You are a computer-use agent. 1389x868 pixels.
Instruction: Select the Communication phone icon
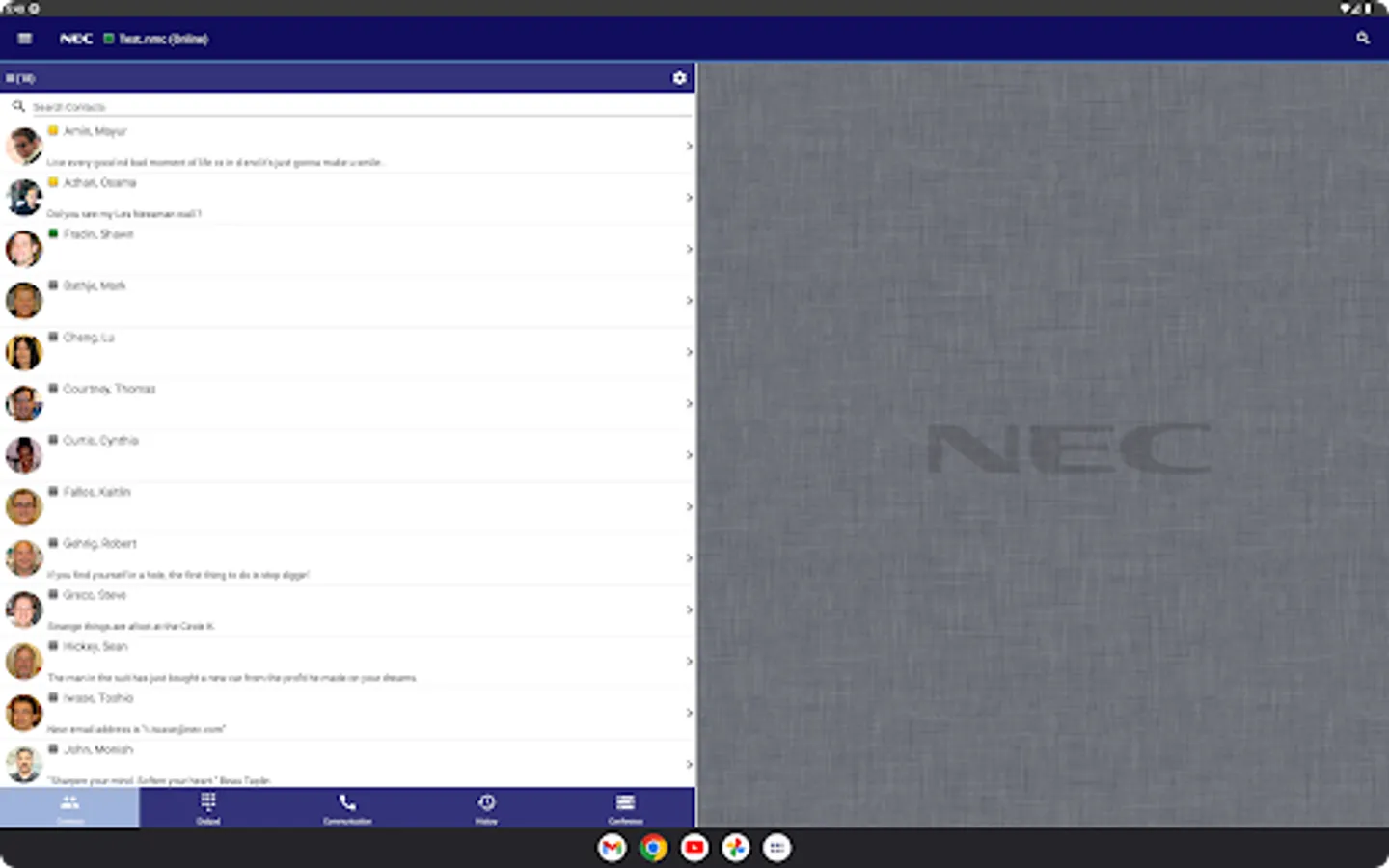point(347,801)
